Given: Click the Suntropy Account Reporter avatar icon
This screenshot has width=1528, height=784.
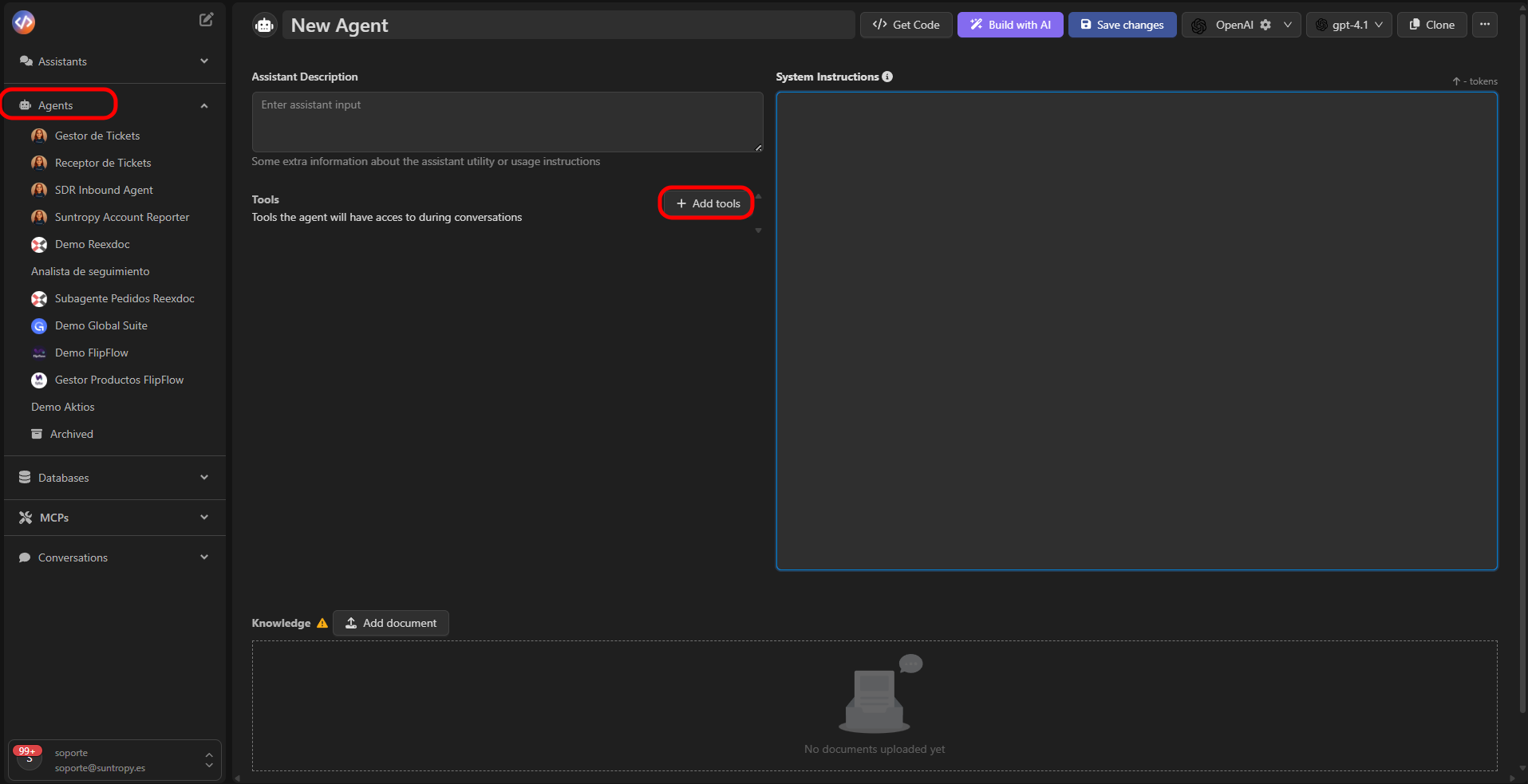Looking at the screenshot, I should coord(39,217).
